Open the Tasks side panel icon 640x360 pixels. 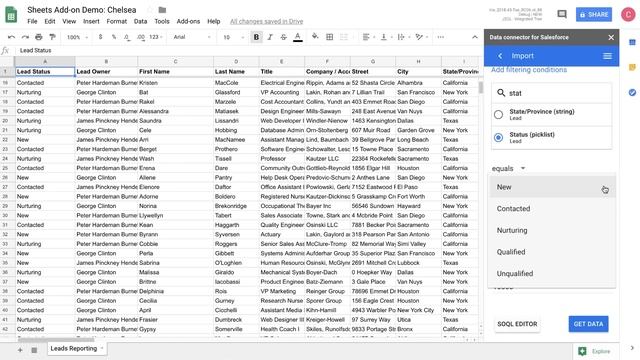pyautogui.click(x=632, y=93)
